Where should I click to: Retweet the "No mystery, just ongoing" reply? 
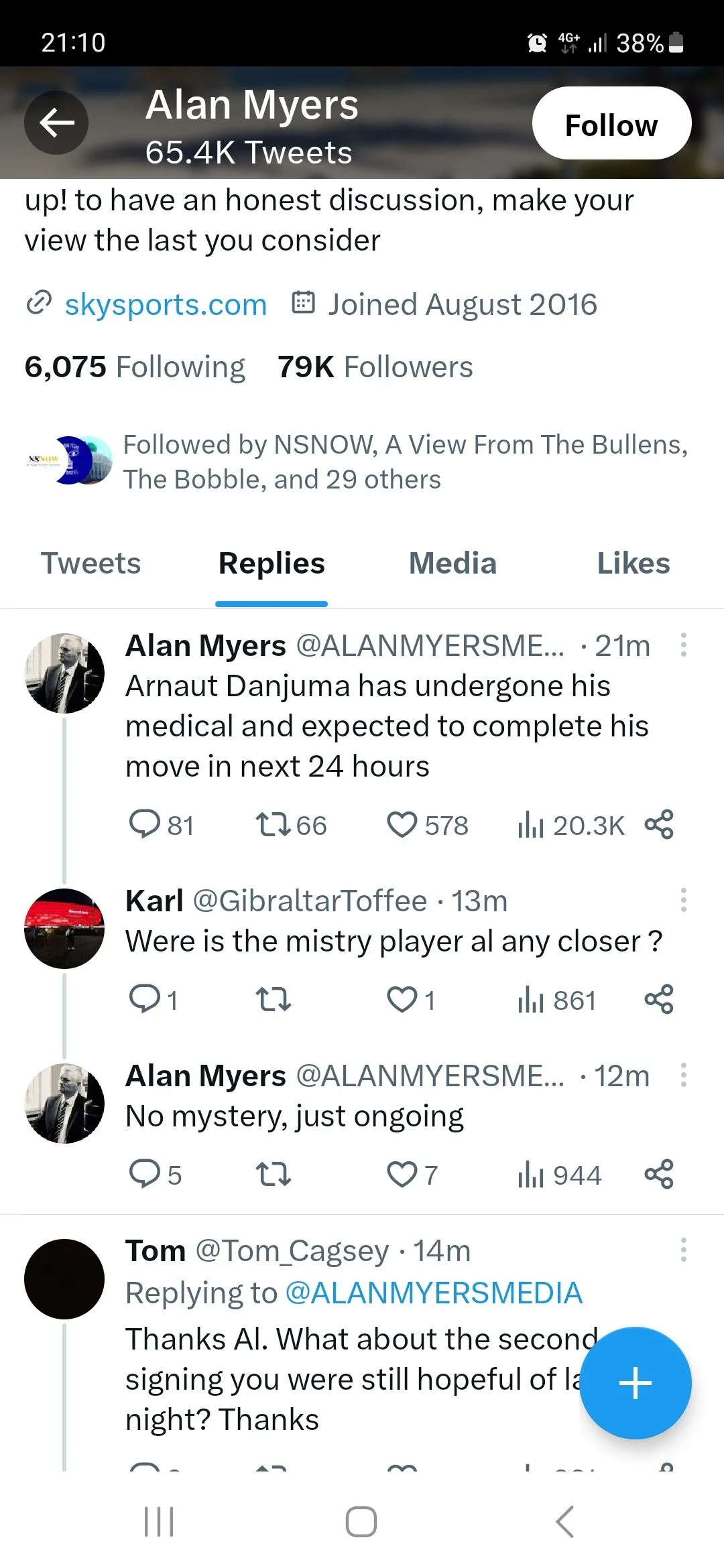(x=274, y=1175)
